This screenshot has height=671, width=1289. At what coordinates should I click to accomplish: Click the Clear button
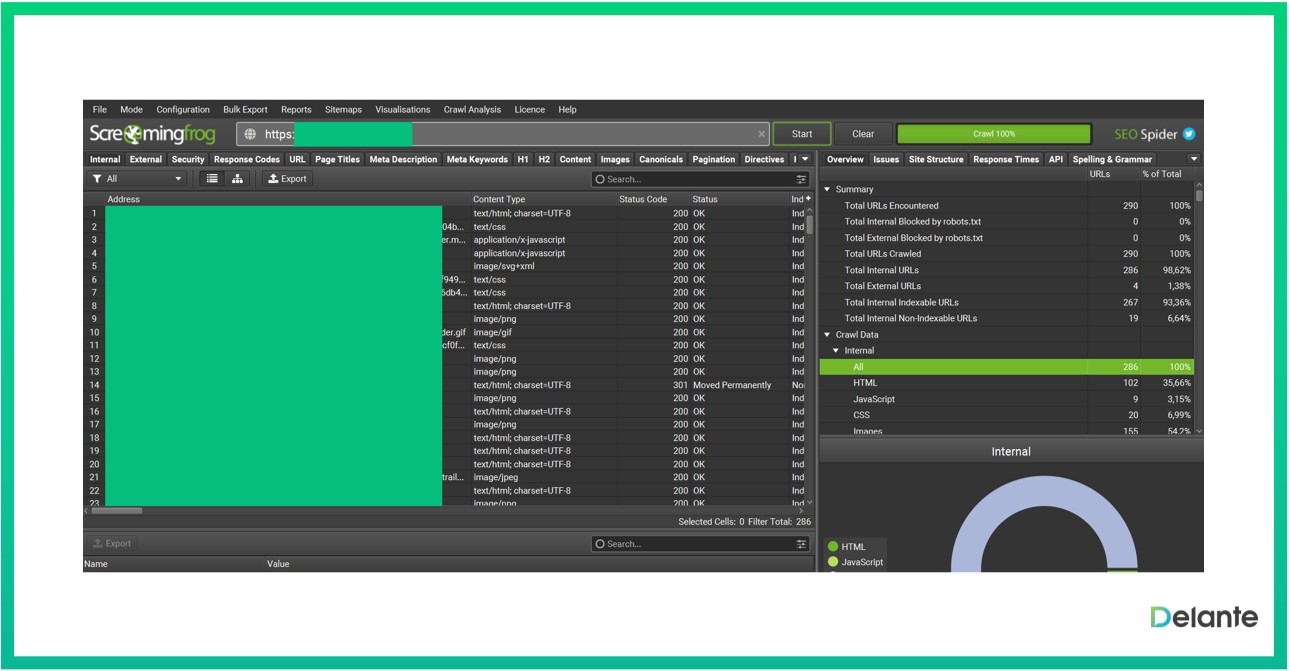click(862, 134)
